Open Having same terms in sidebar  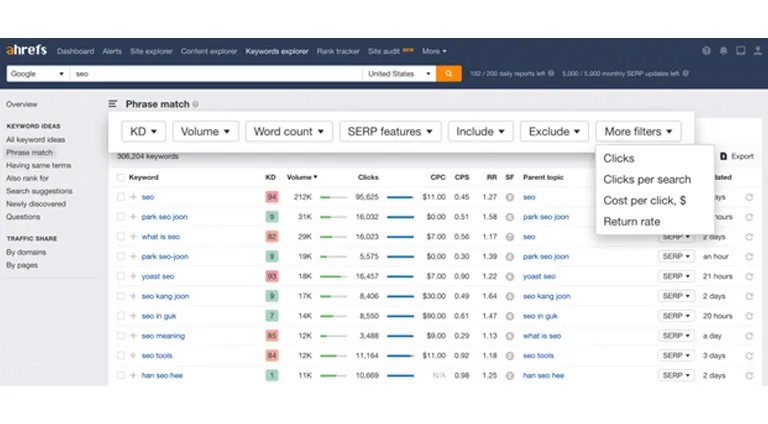tap(38, 165)
